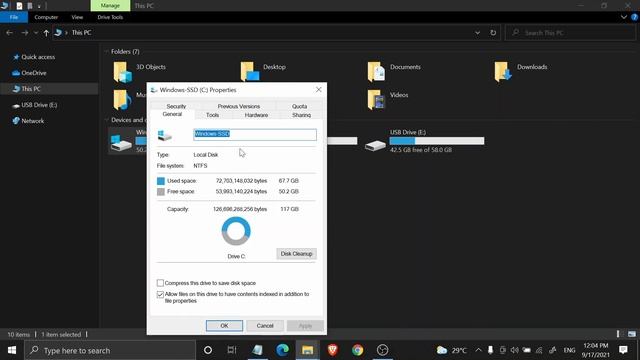Click the Search This PC box
640x360 pixels.
571,33
